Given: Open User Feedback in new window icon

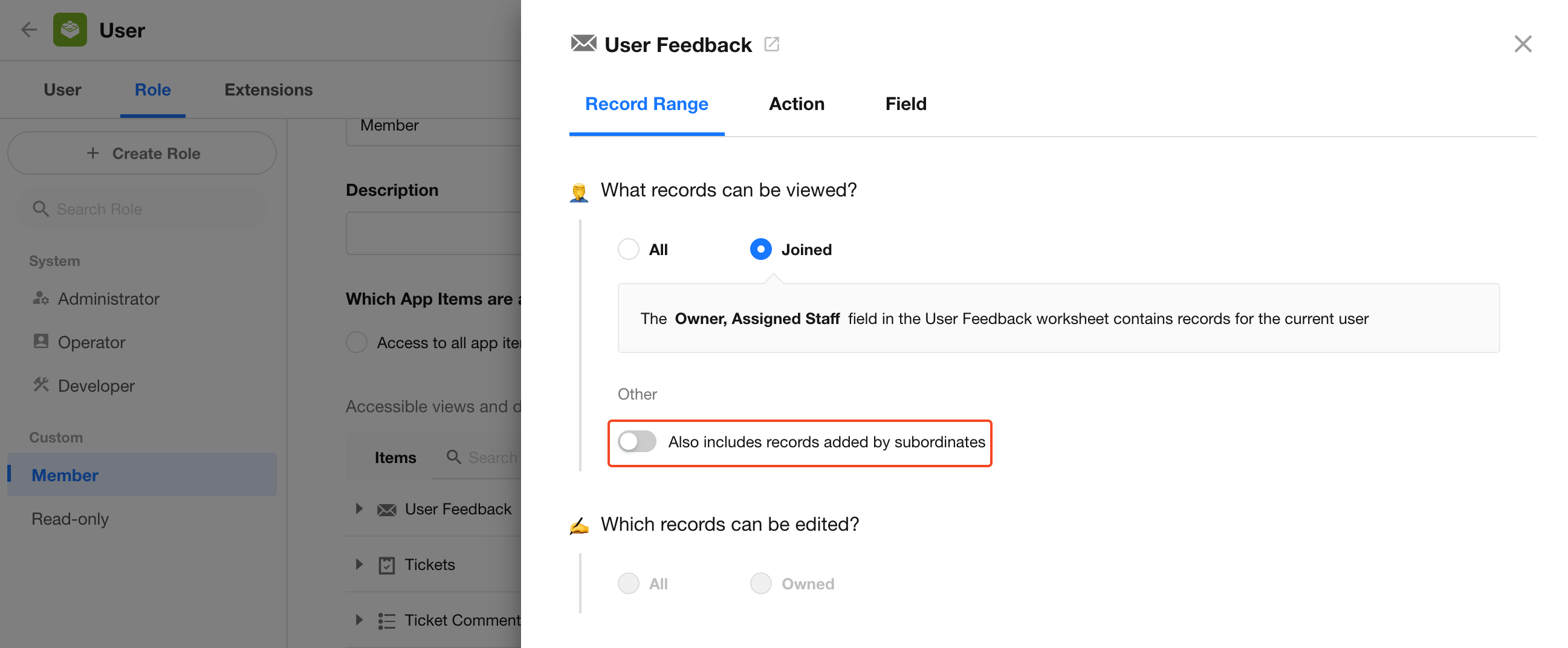Looking at the screenshot, I should pos(772,44).
